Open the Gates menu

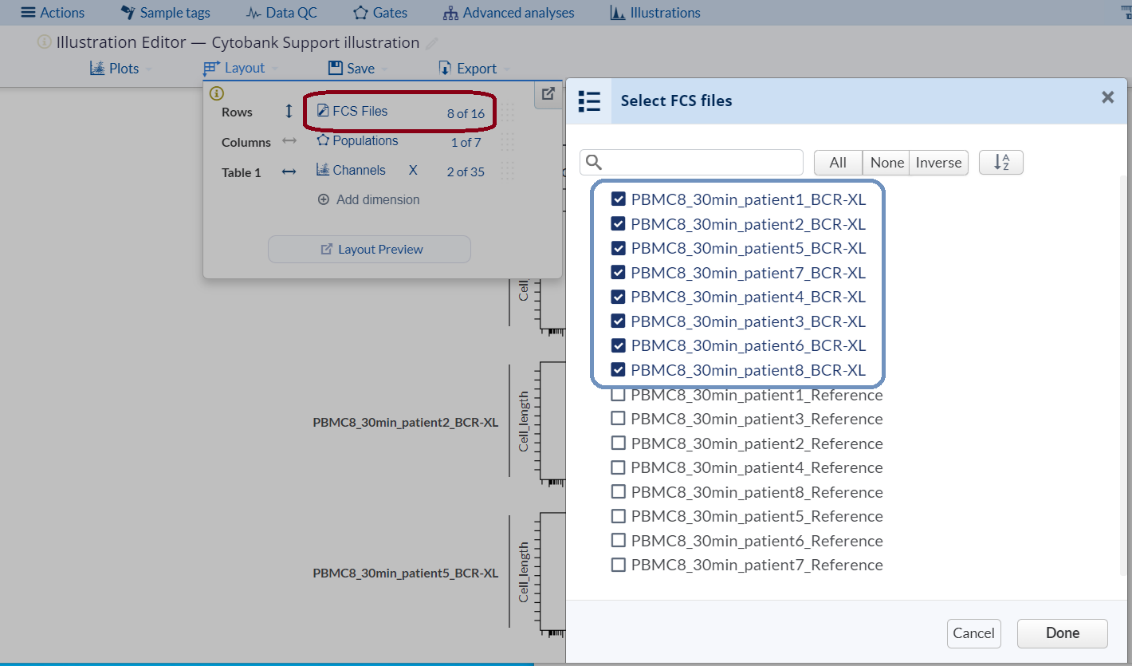[381, 13]
